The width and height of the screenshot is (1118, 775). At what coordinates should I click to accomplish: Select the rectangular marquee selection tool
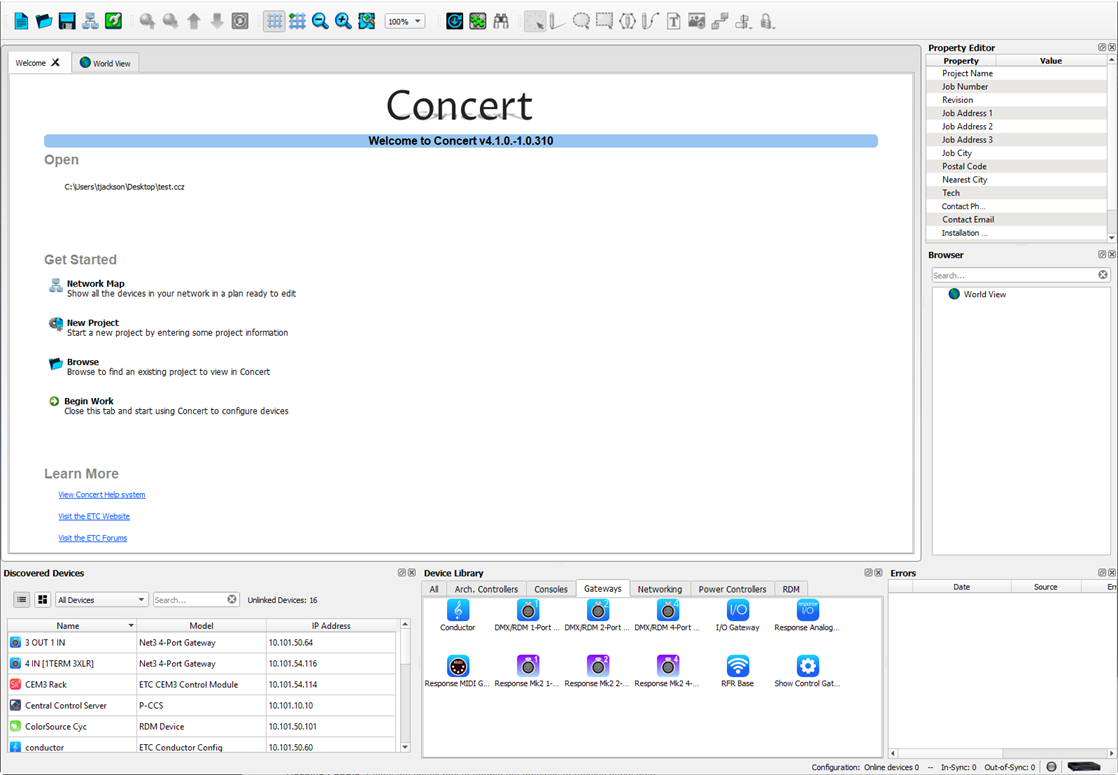[x=604, y=21]
